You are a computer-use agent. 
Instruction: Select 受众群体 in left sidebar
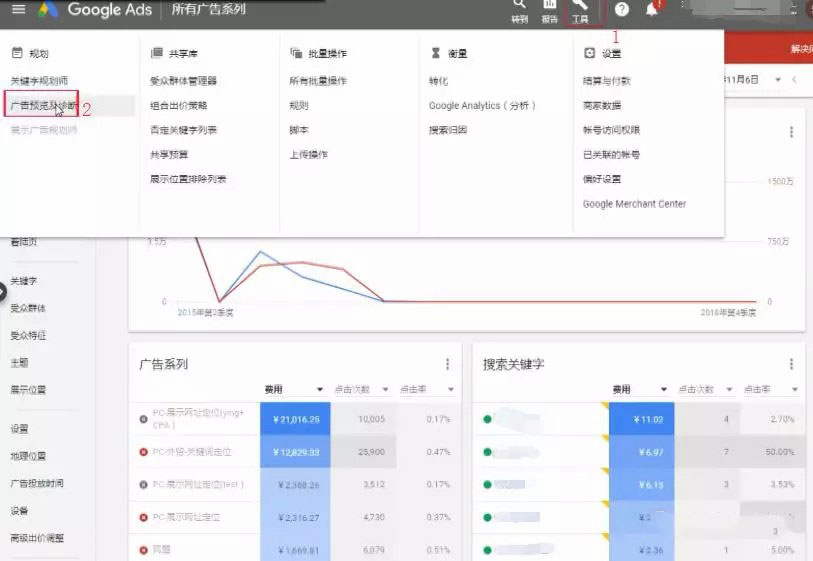coord(28,308)
